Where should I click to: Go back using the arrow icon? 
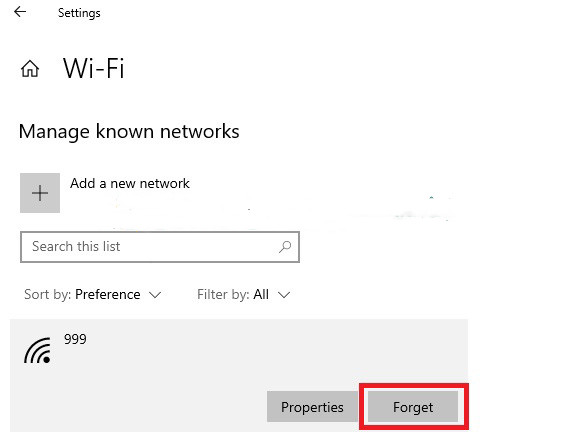click(x=20, y=12)
